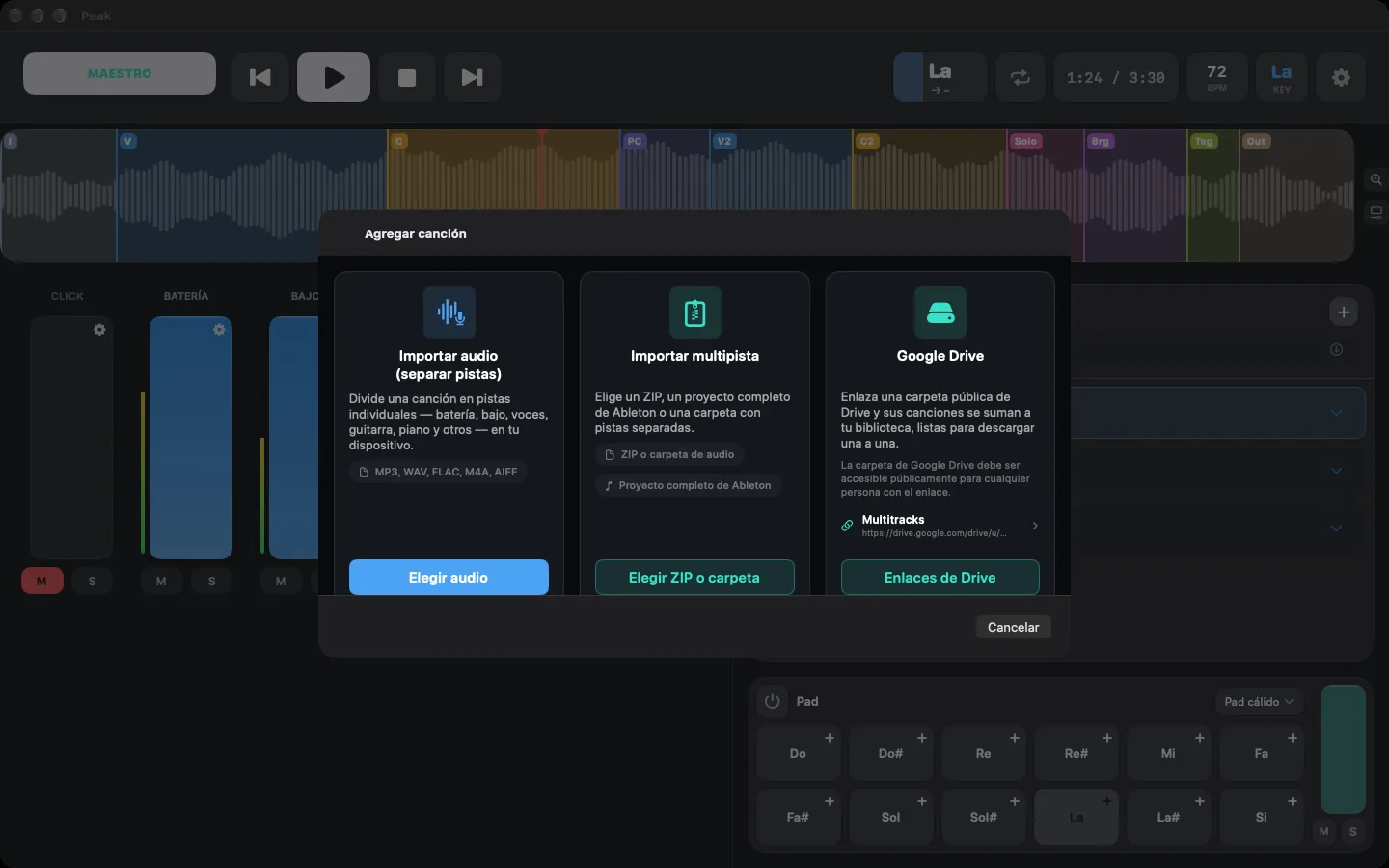Expand the highlighted row chevron

[1336, 413]
